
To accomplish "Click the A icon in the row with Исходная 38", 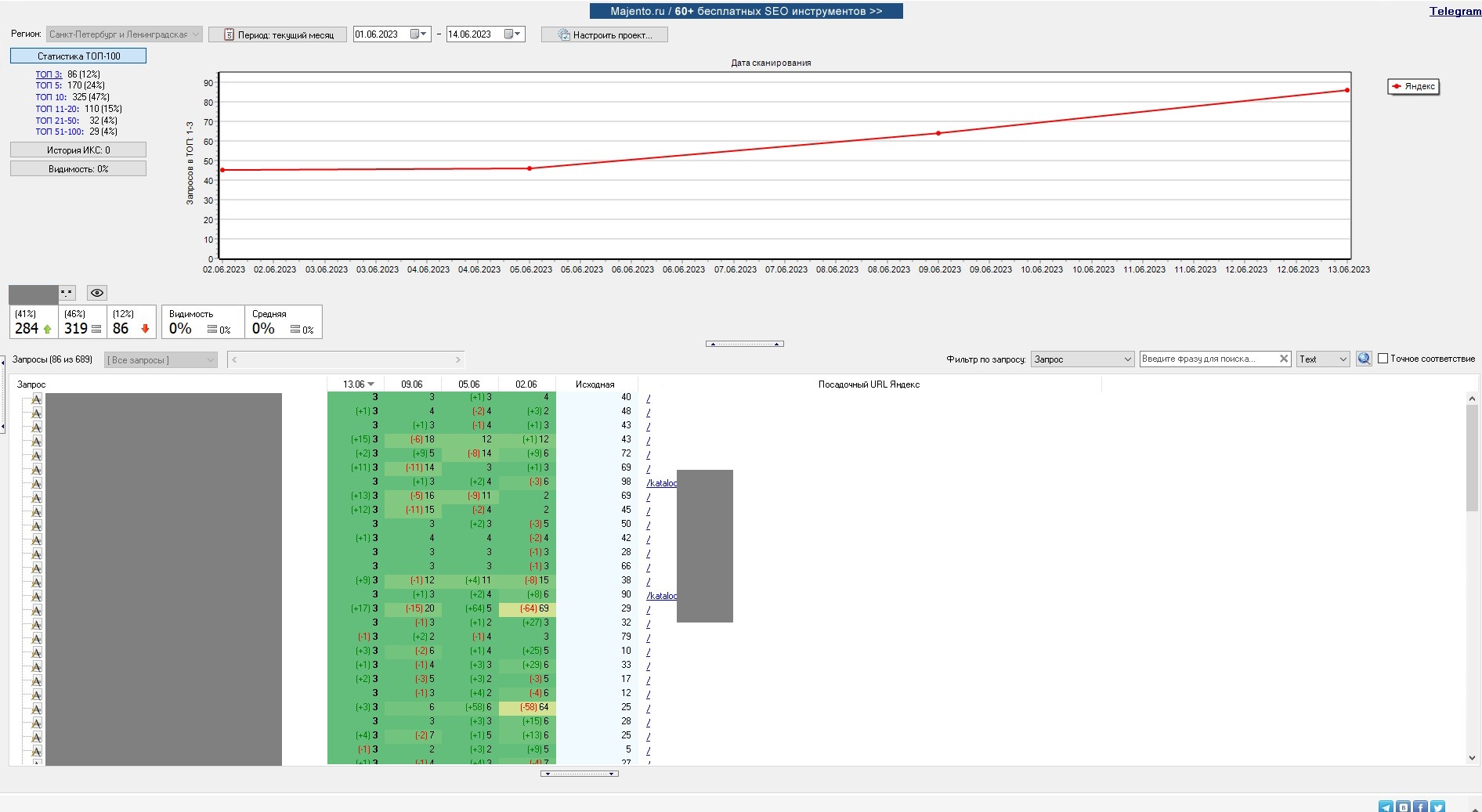I will [x=36, y=582].
